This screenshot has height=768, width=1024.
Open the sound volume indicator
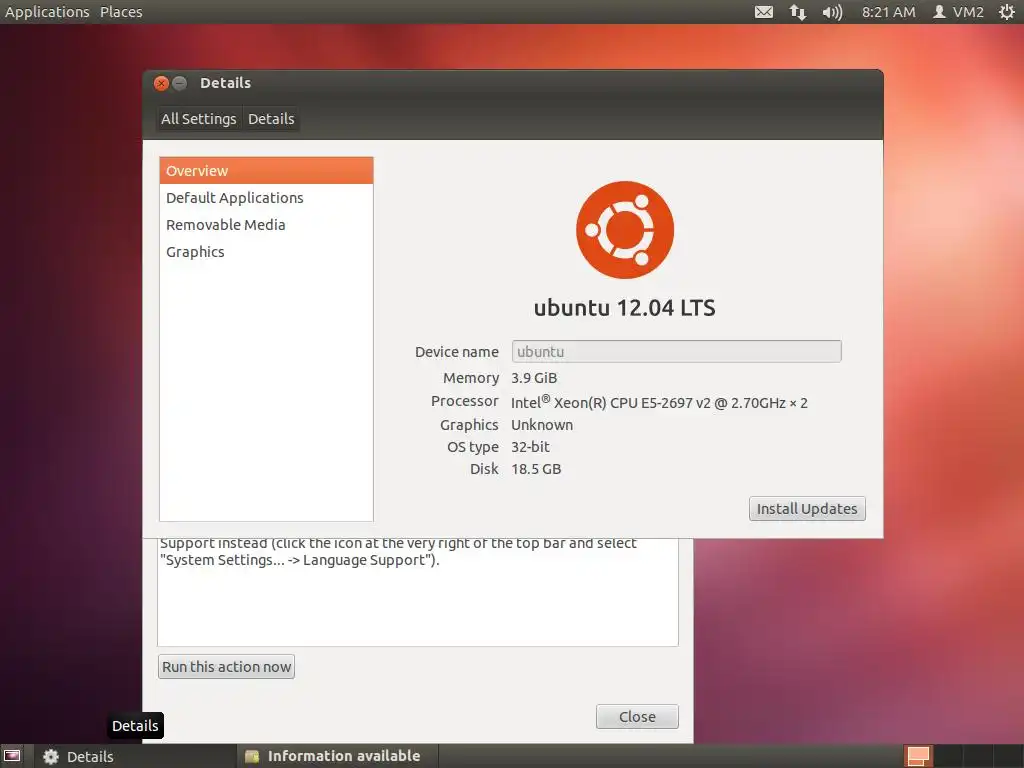pyautogui.click(x=832, y=12)
